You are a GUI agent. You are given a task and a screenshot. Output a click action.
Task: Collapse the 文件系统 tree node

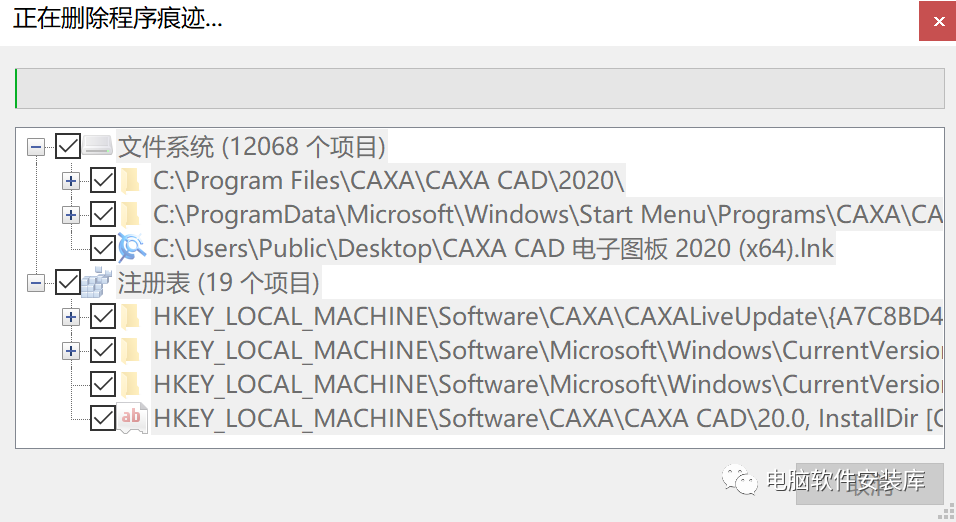[x=36, y=147]
